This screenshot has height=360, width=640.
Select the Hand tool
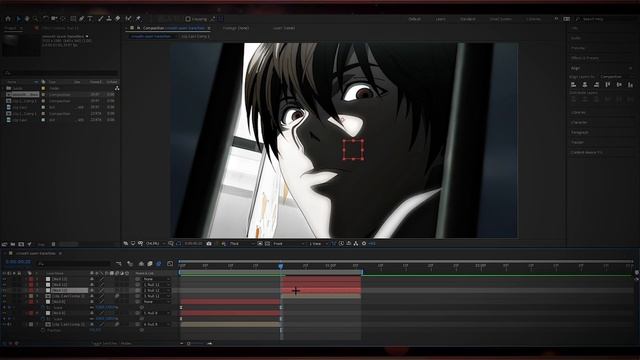[x=27, y=19]
